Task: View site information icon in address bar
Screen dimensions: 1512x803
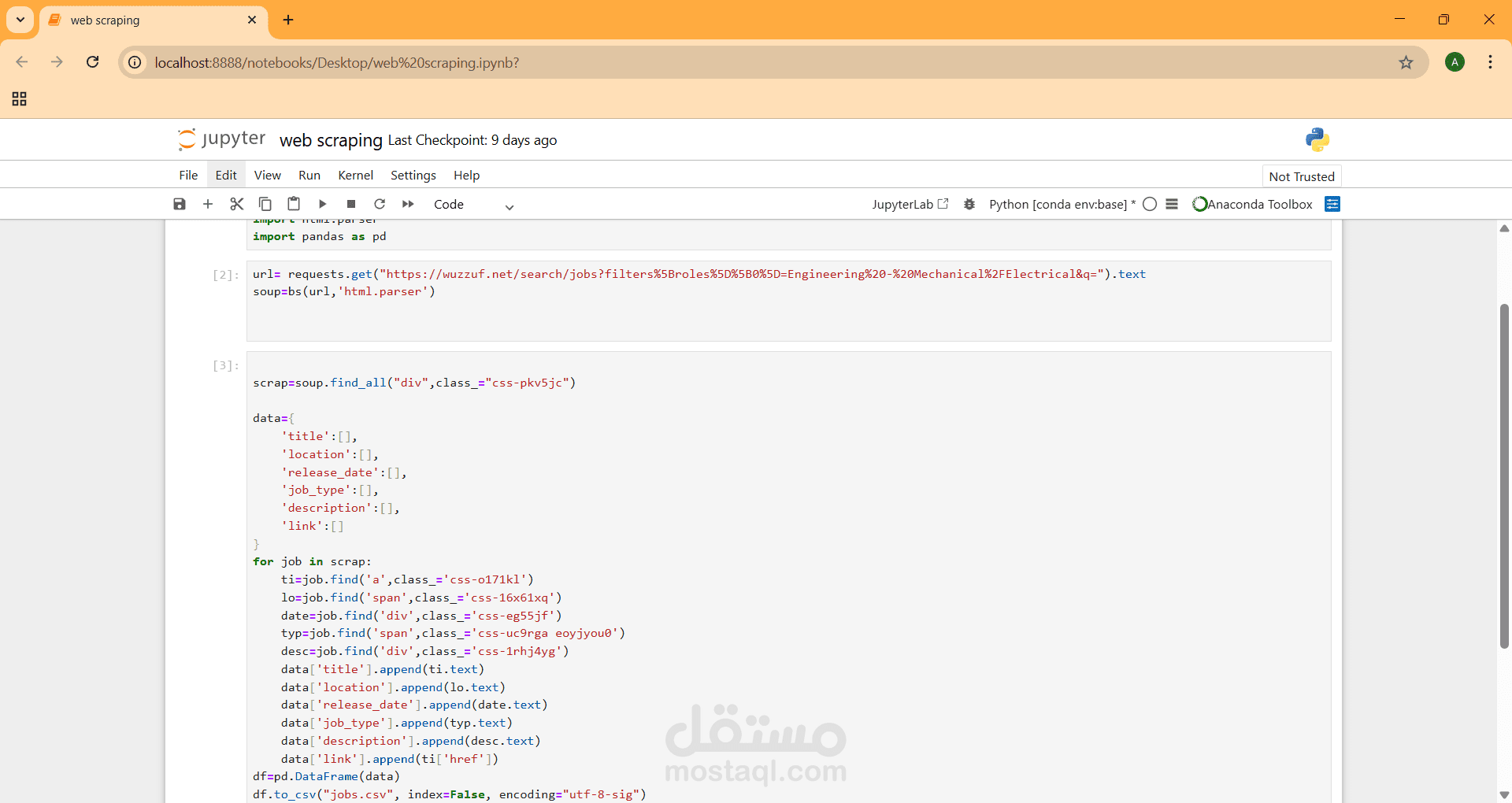Action: pos(135,62)
